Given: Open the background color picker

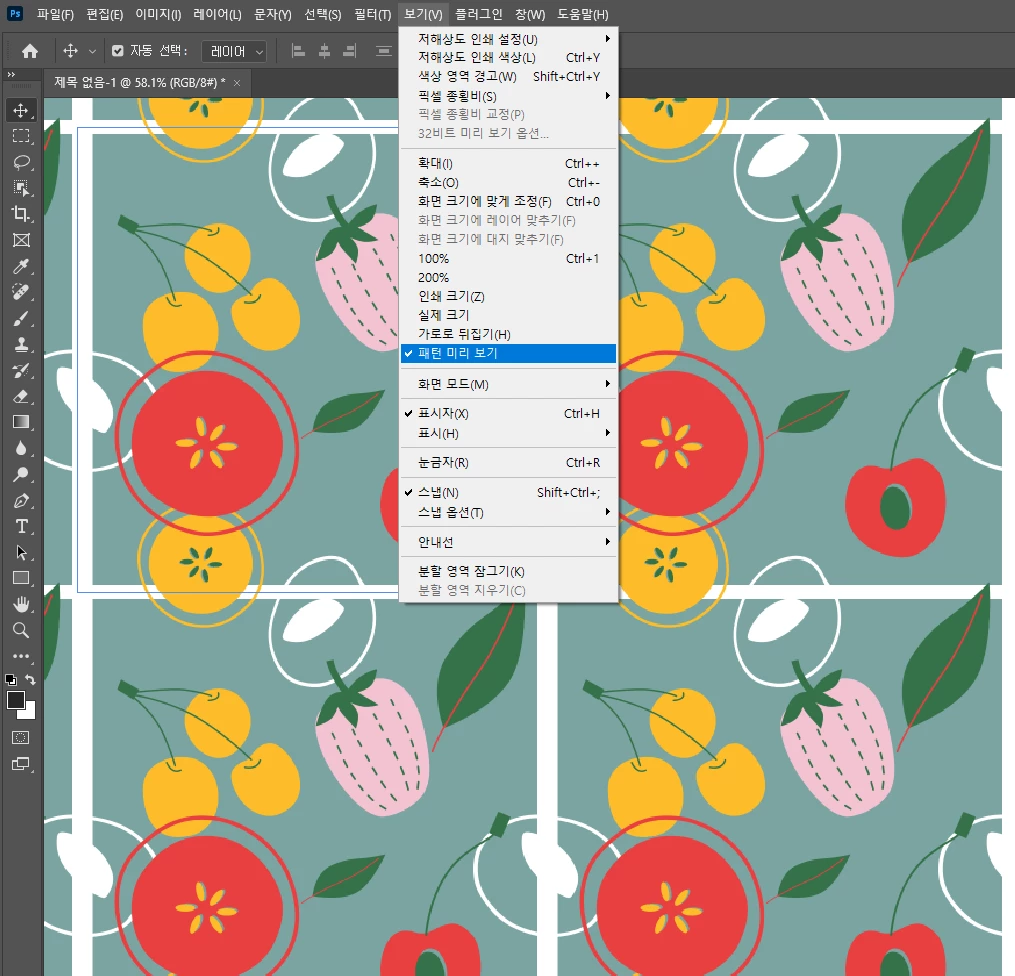Looking at the screenshot, I should tap(29, 713).
